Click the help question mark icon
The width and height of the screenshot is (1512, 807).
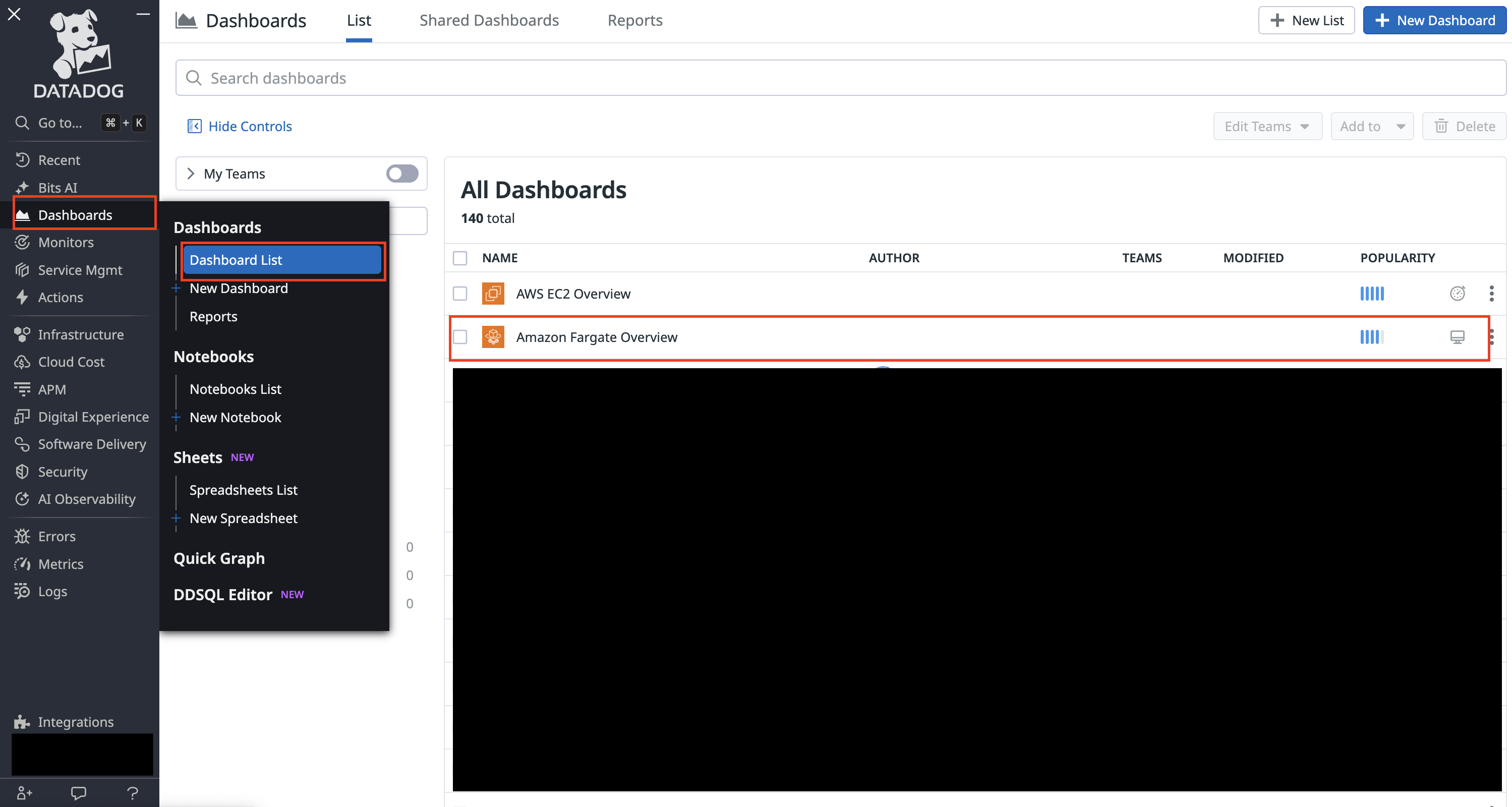(x=133, y=793)
